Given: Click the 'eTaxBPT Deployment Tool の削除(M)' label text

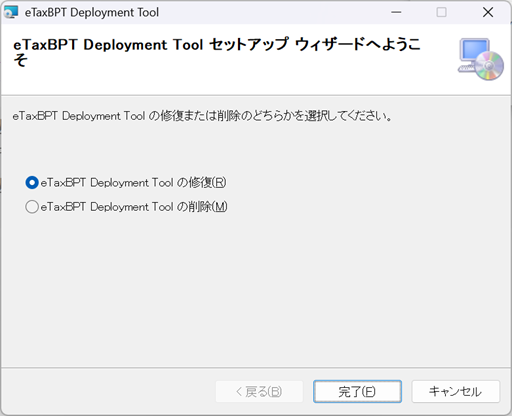Looking at the screenshot, I should [134, 207].
